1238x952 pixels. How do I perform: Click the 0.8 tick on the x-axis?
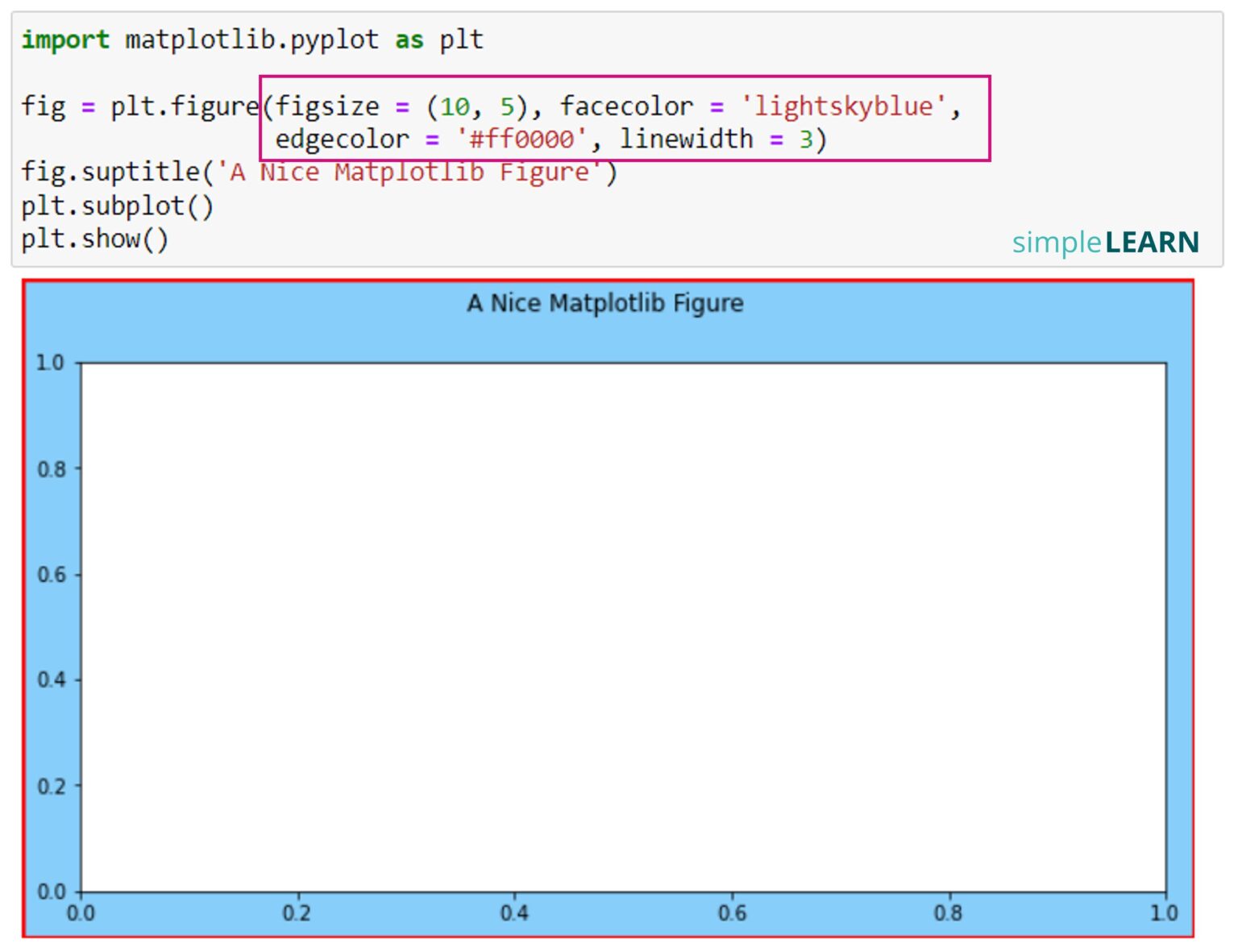tap(949, 913)
